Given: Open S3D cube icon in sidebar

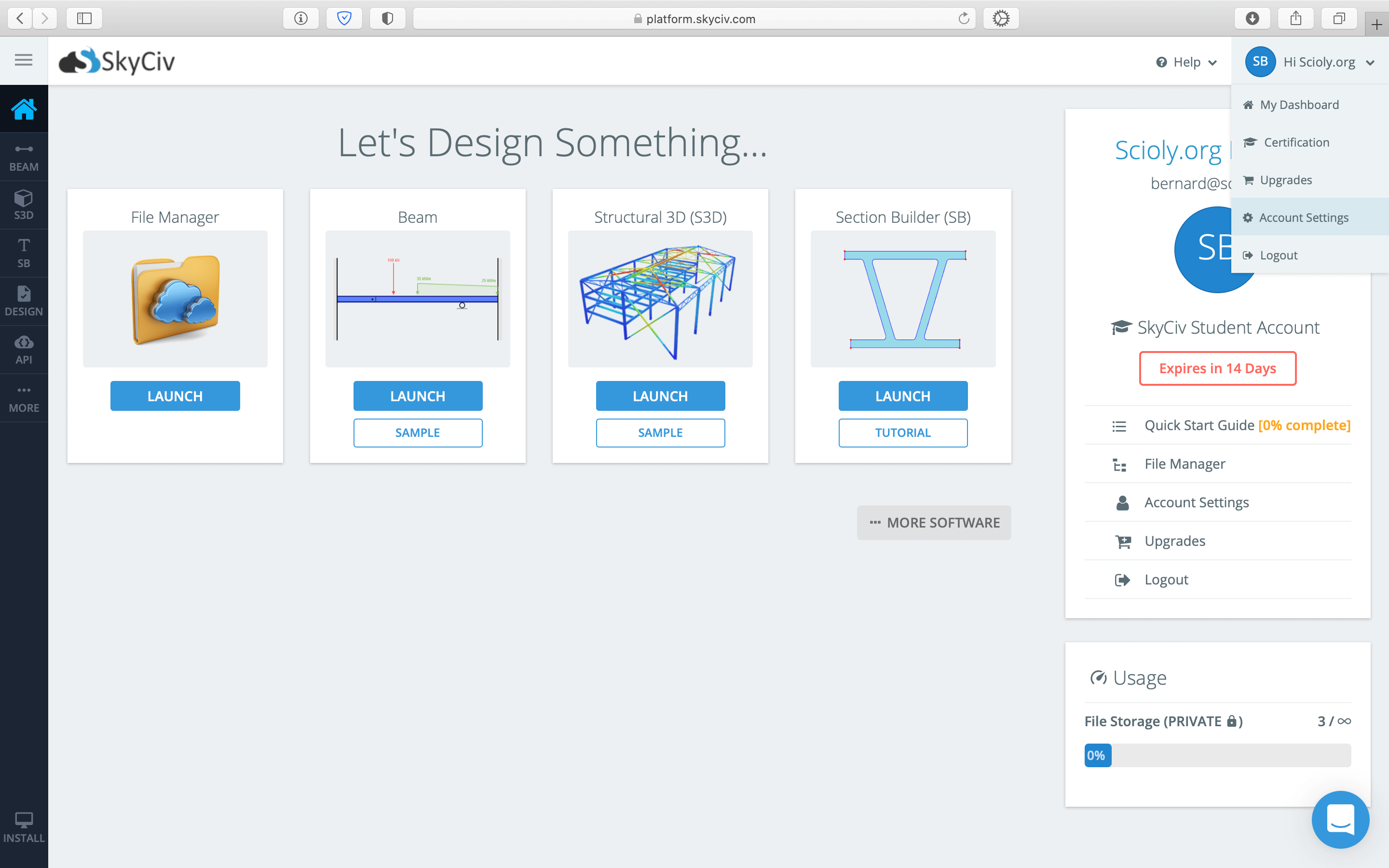Looking at the screenshot, I should (24, 205).
